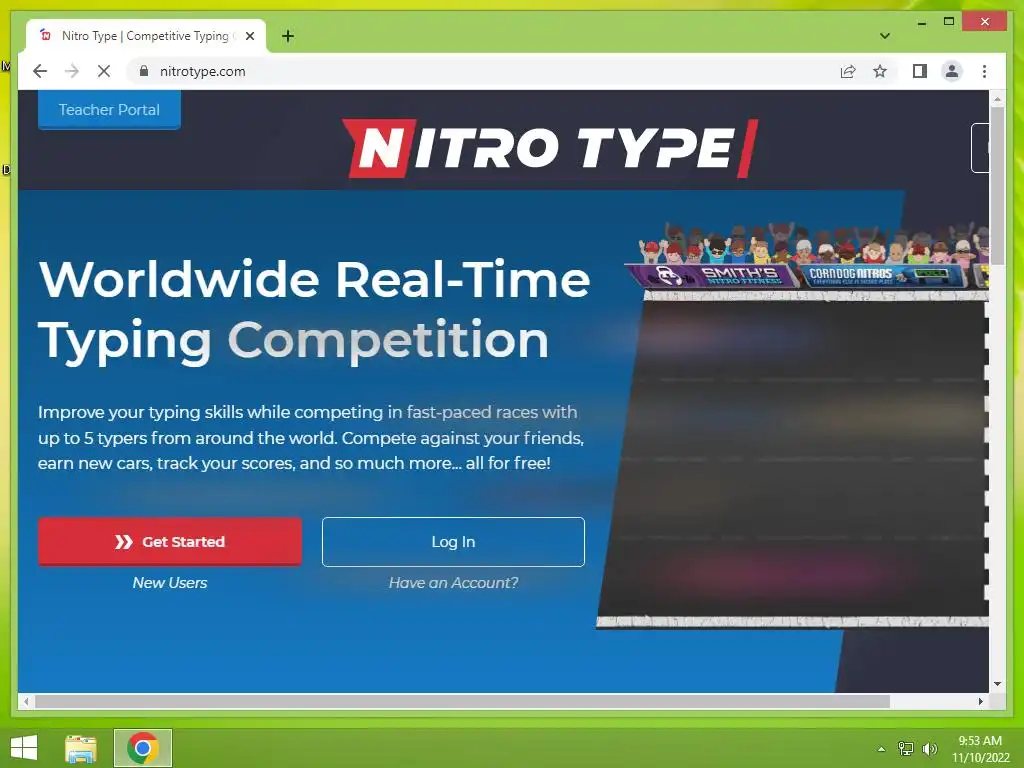Share this page icon in address bar
The image size is (1024, 768).
848,71
